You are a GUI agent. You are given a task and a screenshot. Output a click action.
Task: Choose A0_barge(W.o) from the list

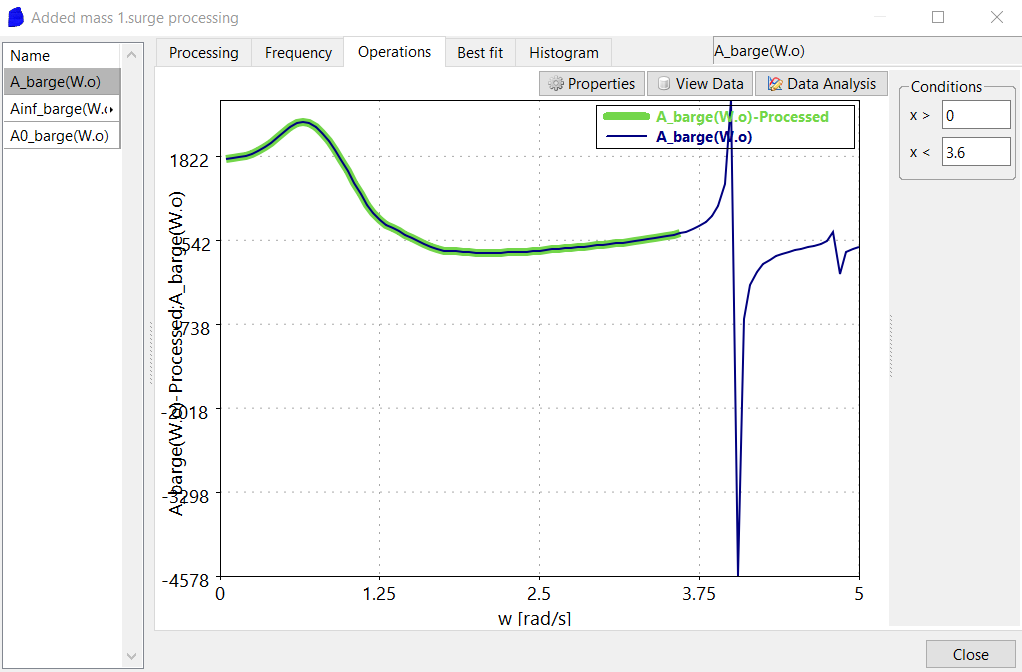(61, 135)
